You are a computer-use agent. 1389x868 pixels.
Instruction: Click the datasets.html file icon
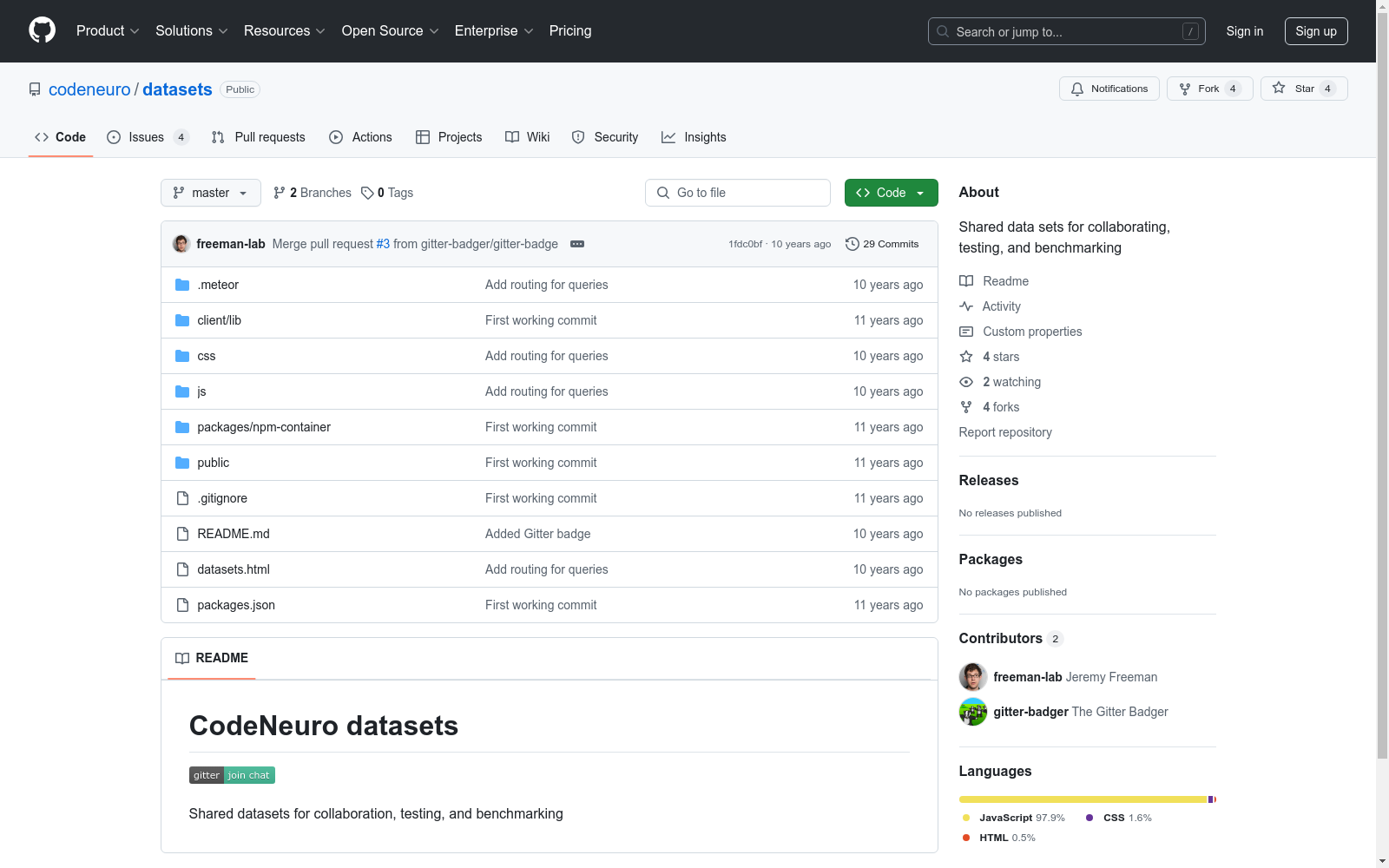point(182,569)
